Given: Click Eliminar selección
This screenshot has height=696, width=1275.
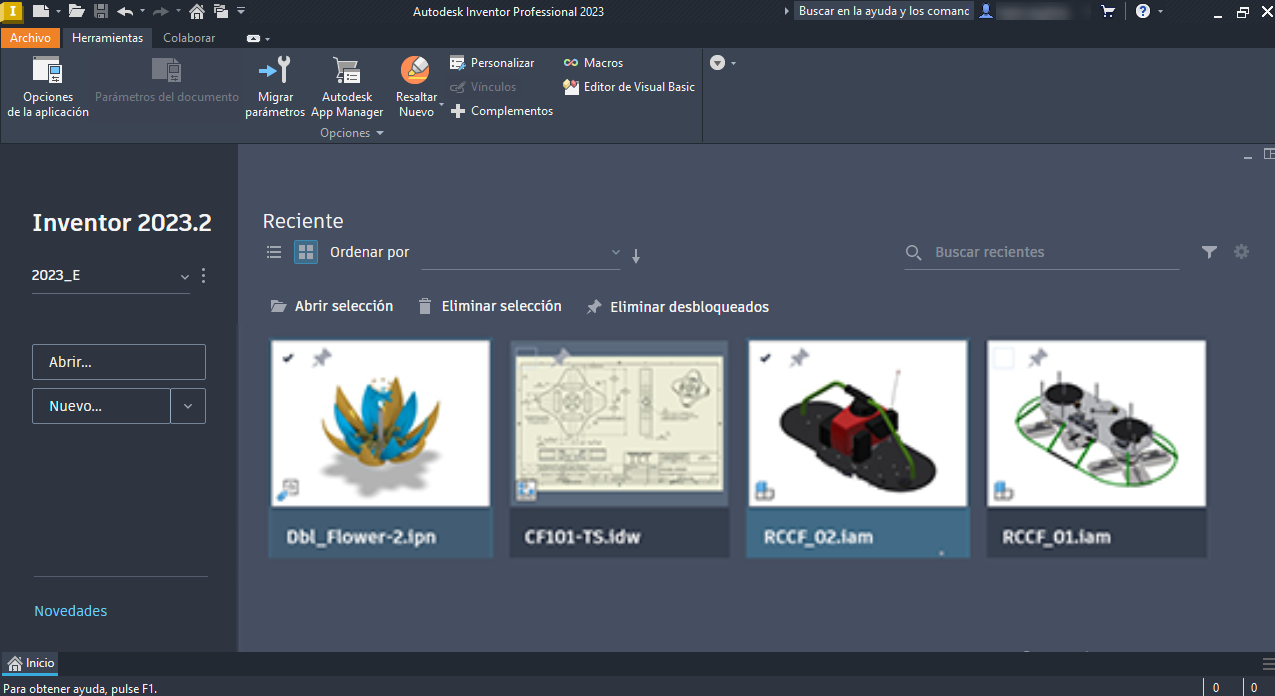Looking at the screenshot, I should pos(489,307).
